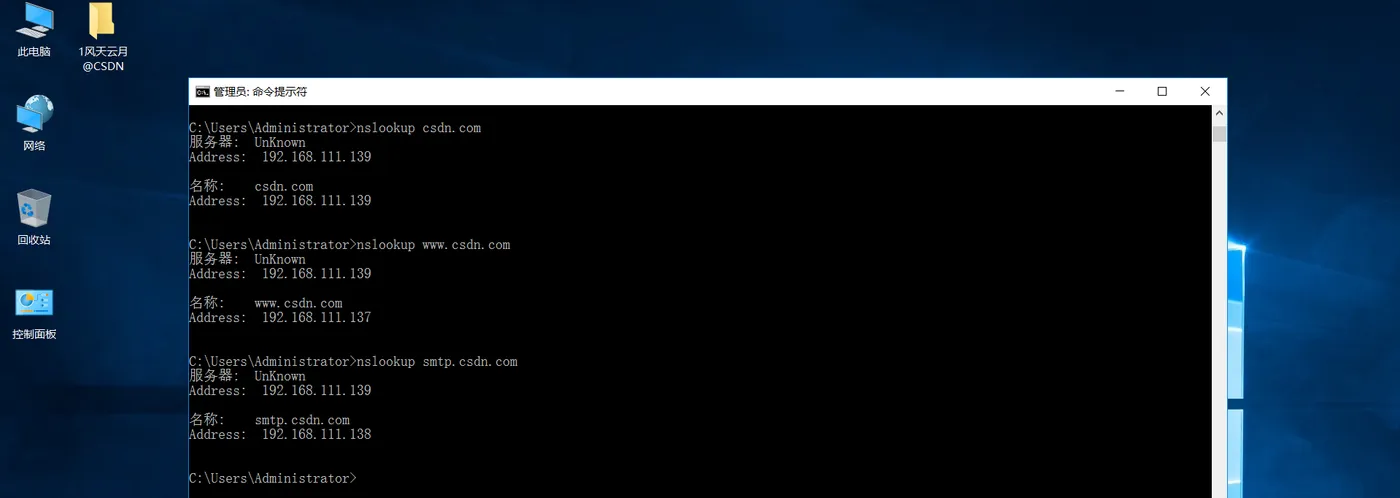Click the console scrollbar up arrow
Viewport: 1400px width, 498px height.
[1219, 115]
